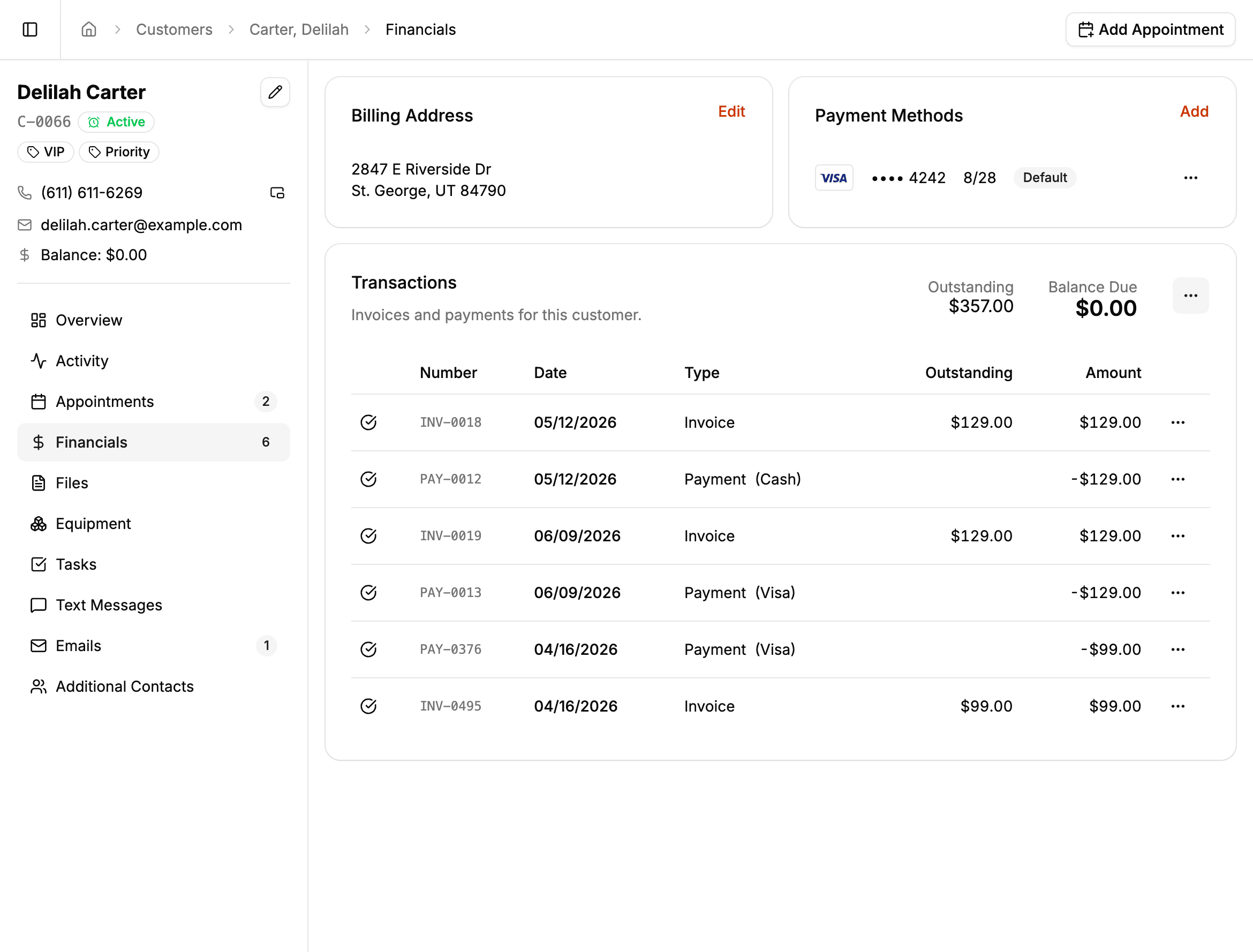Click the Type column header
This screenshot has width=1253, height=952.
point(701,373)
